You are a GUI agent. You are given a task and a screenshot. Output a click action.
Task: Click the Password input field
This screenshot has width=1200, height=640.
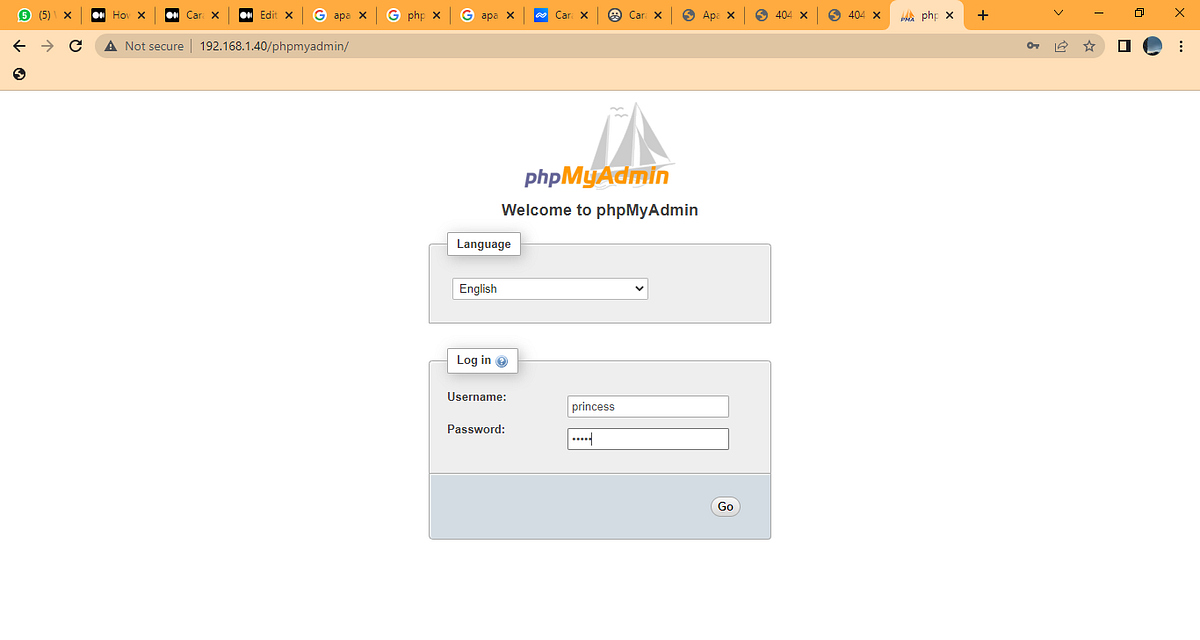coord(647,438)
